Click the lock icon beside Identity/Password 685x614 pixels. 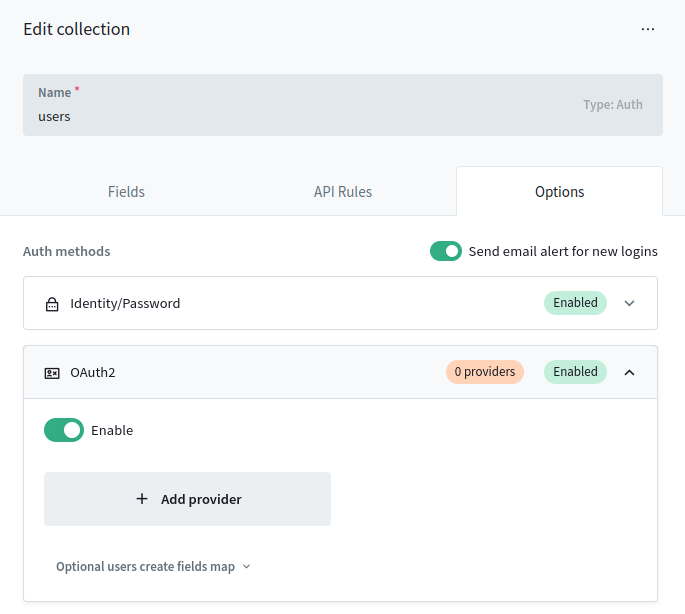tap(52, 304)
